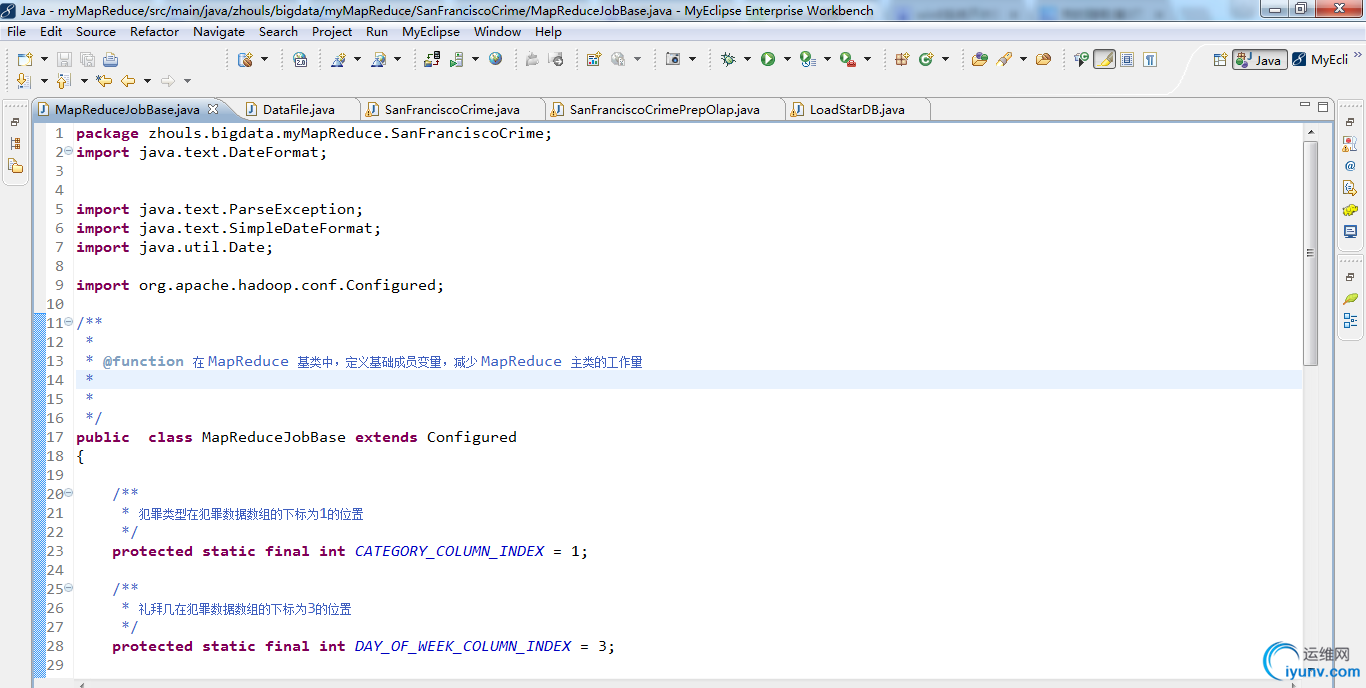The width and height of the screenshot is (1366, 688).
Task: Select the Java perspective button
Action: (1260, 60)
